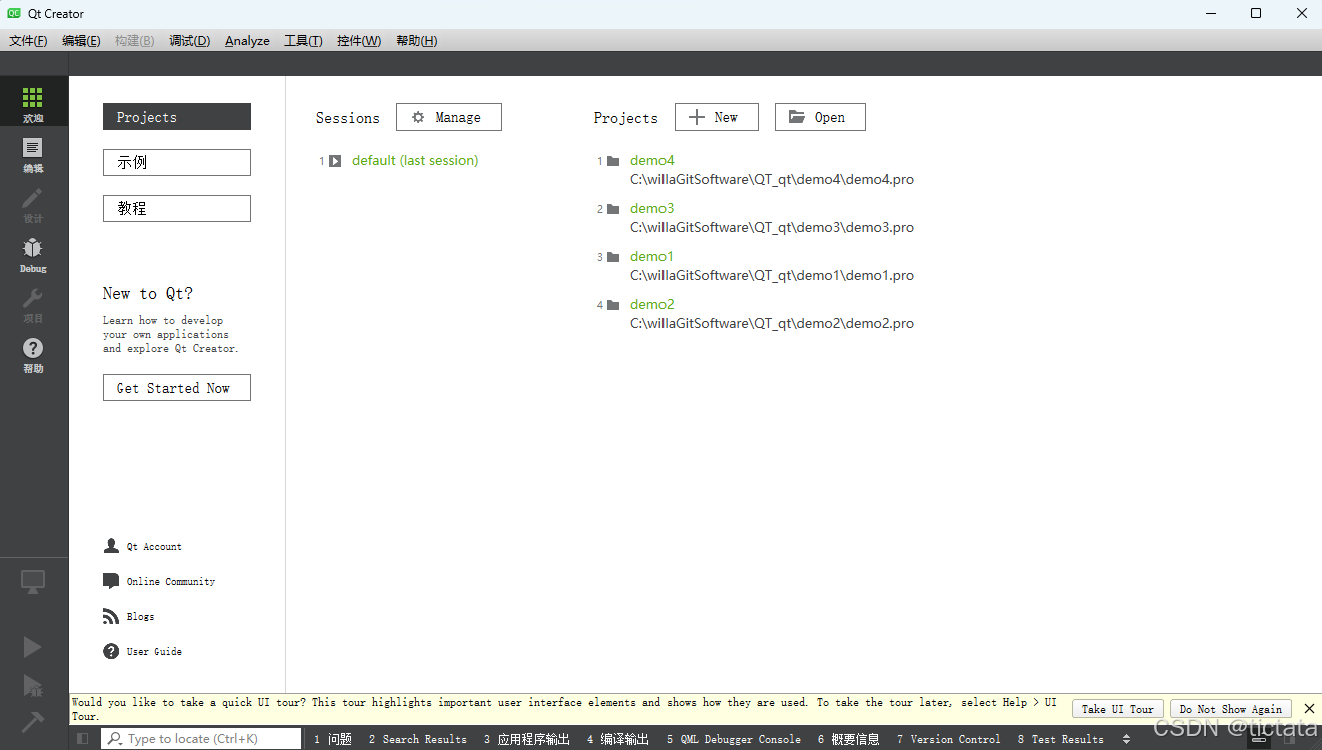Viewport: 1322px width, 750px height.
Task: Open the 4 编译输出 output pane
Action: point(618,739)
